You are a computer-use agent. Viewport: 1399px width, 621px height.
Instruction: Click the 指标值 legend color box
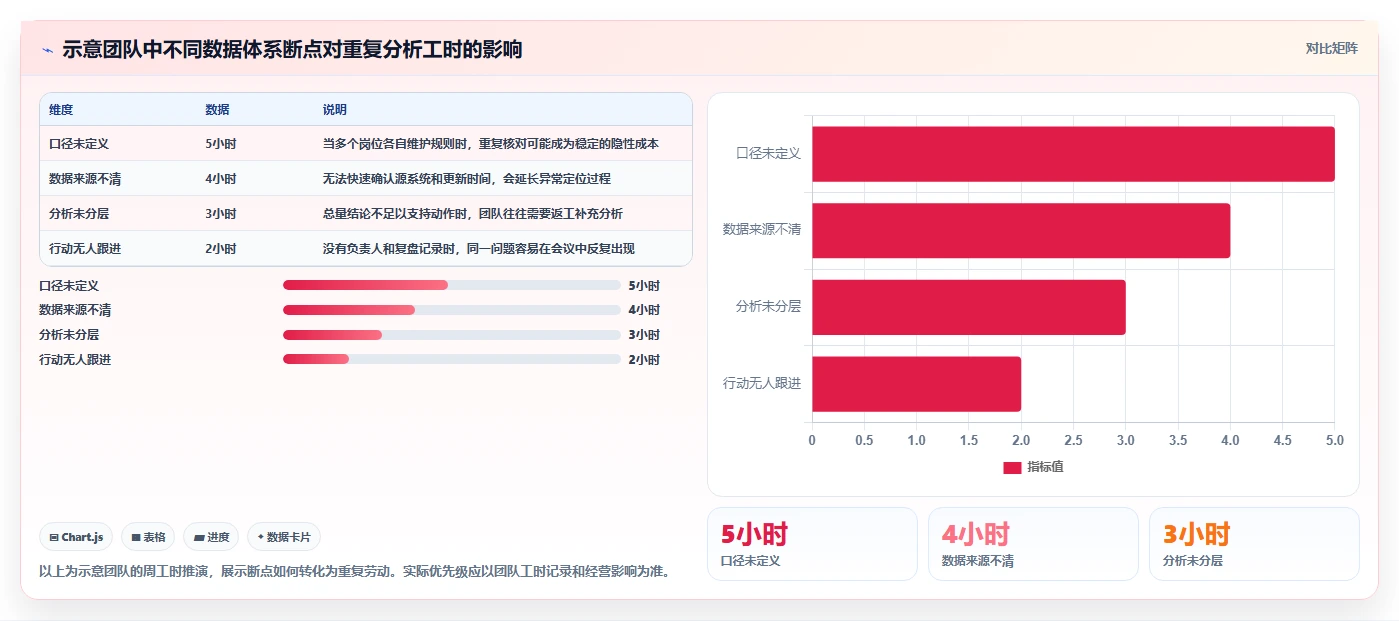1012,467
